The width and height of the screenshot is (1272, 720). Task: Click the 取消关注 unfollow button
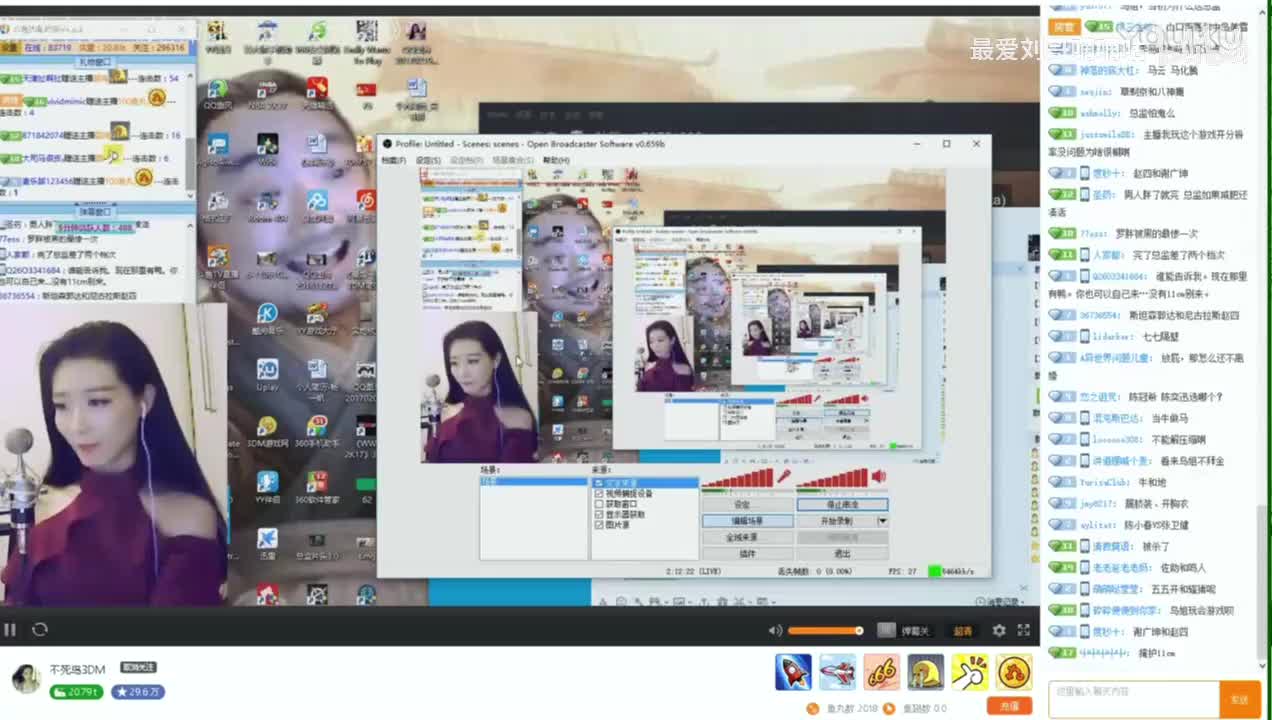139,667
